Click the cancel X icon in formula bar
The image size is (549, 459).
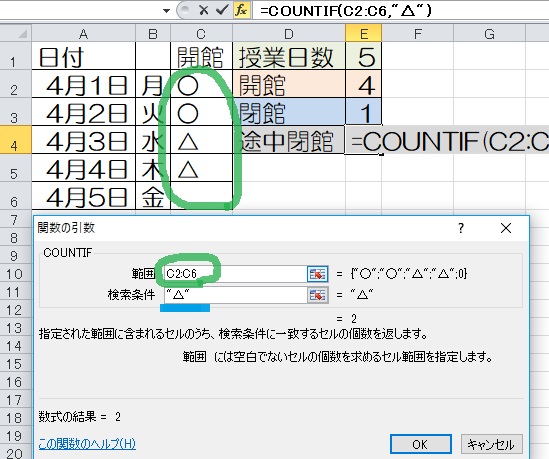[203, 11]
